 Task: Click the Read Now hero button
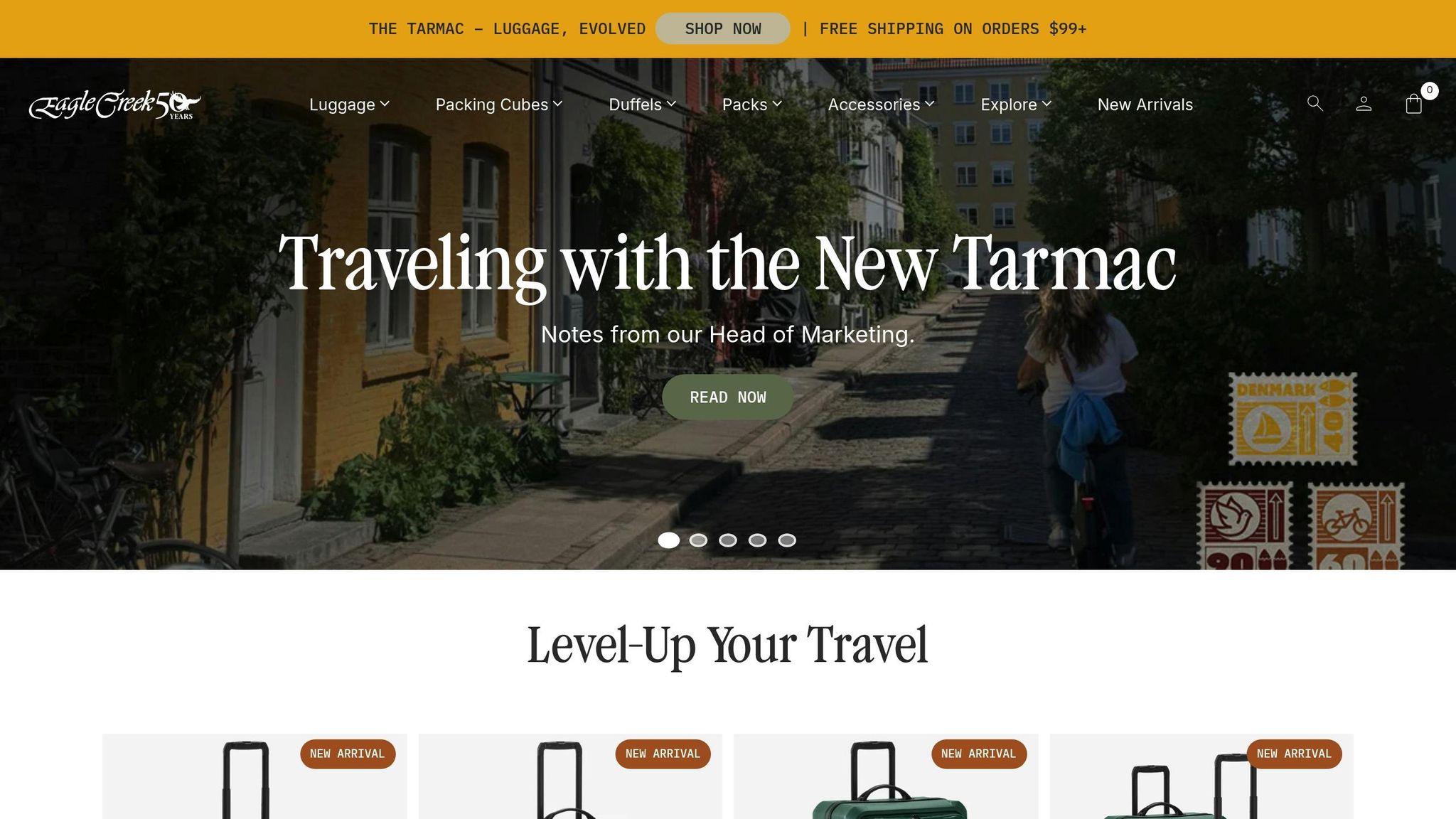(x=727, y=397)
